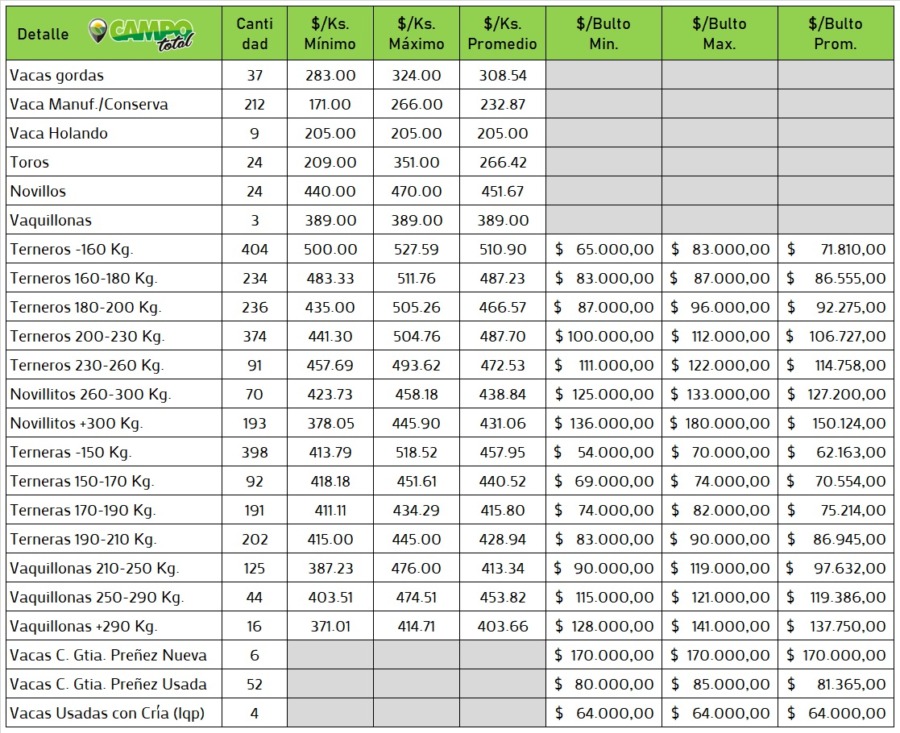
Task: Click the $/Bulto Prom. column header
Action: pyautogui.click(x=835, y=34)
